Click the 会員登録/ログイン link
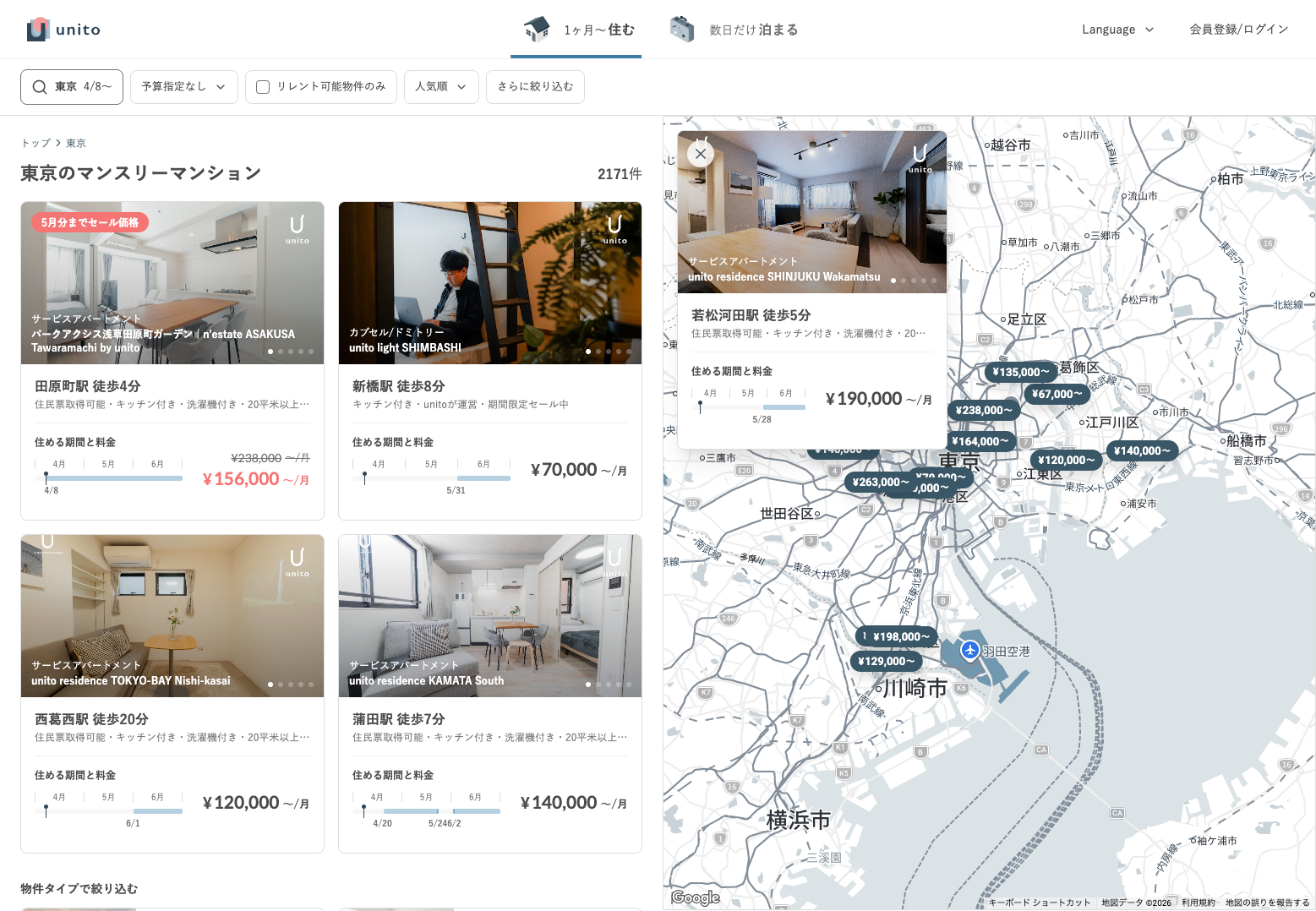This screenshot has width=1316, height=911. click(x=1239, y=30)
